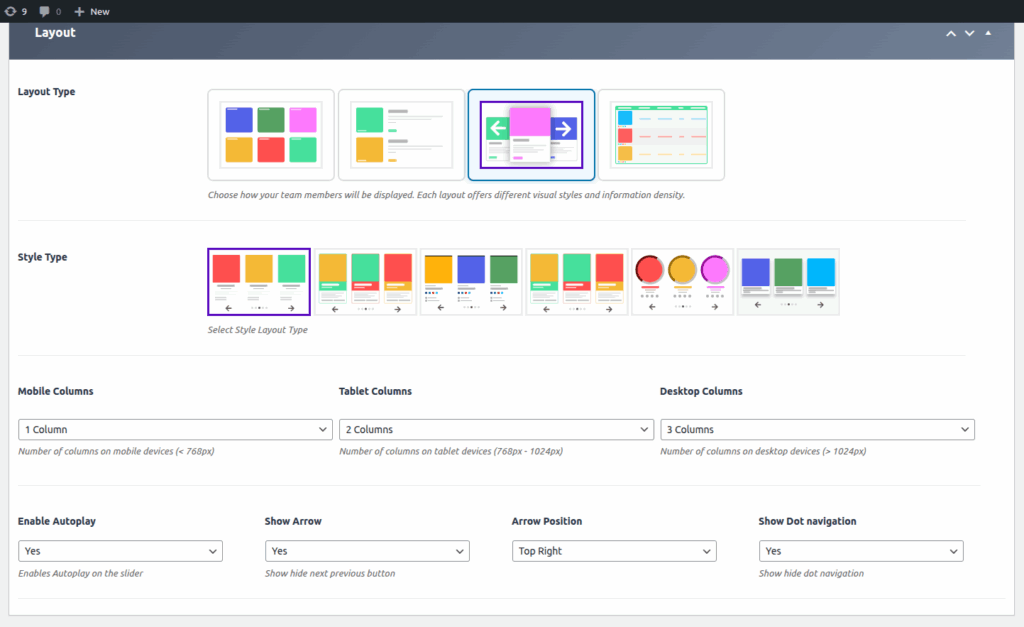Choose the first slider style thumbnail

[259, 282]
